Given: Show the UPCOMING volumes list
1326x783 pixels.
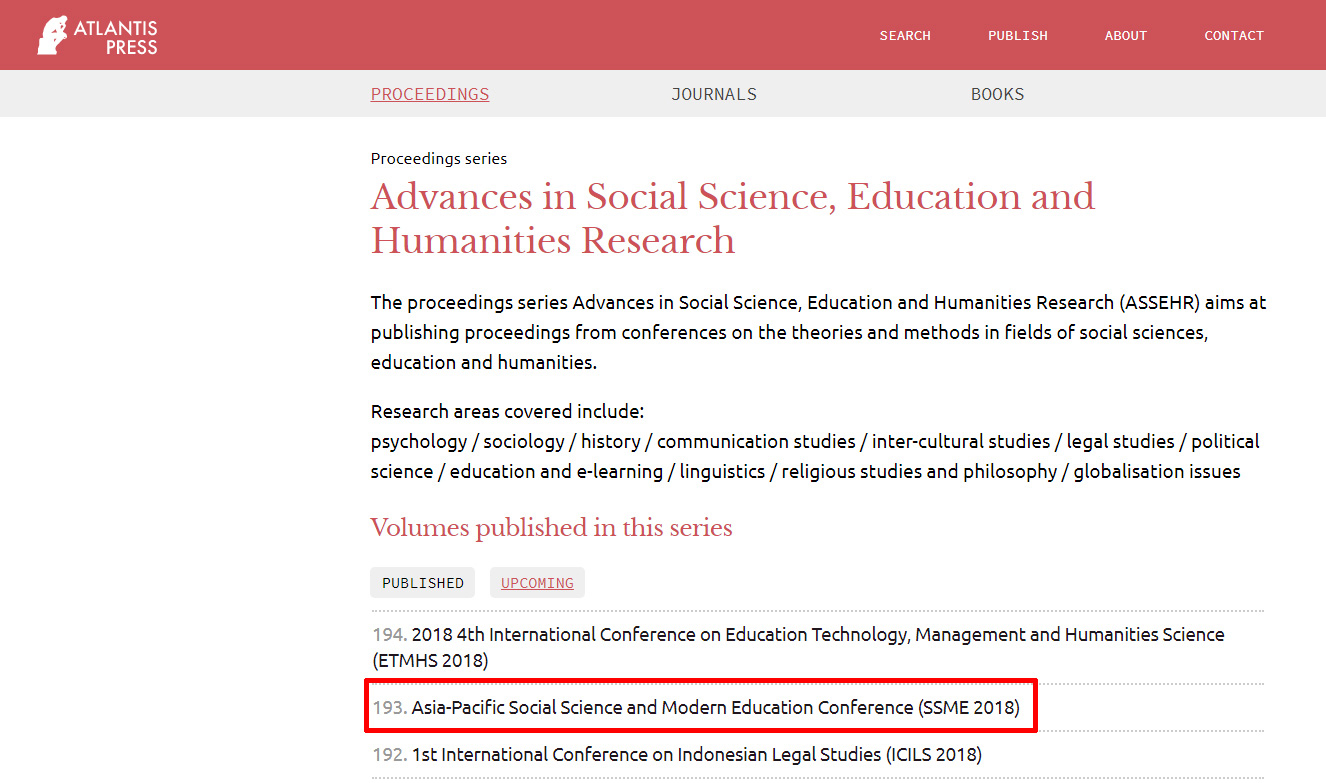Looking at the screenshot, I should point(537,583).
